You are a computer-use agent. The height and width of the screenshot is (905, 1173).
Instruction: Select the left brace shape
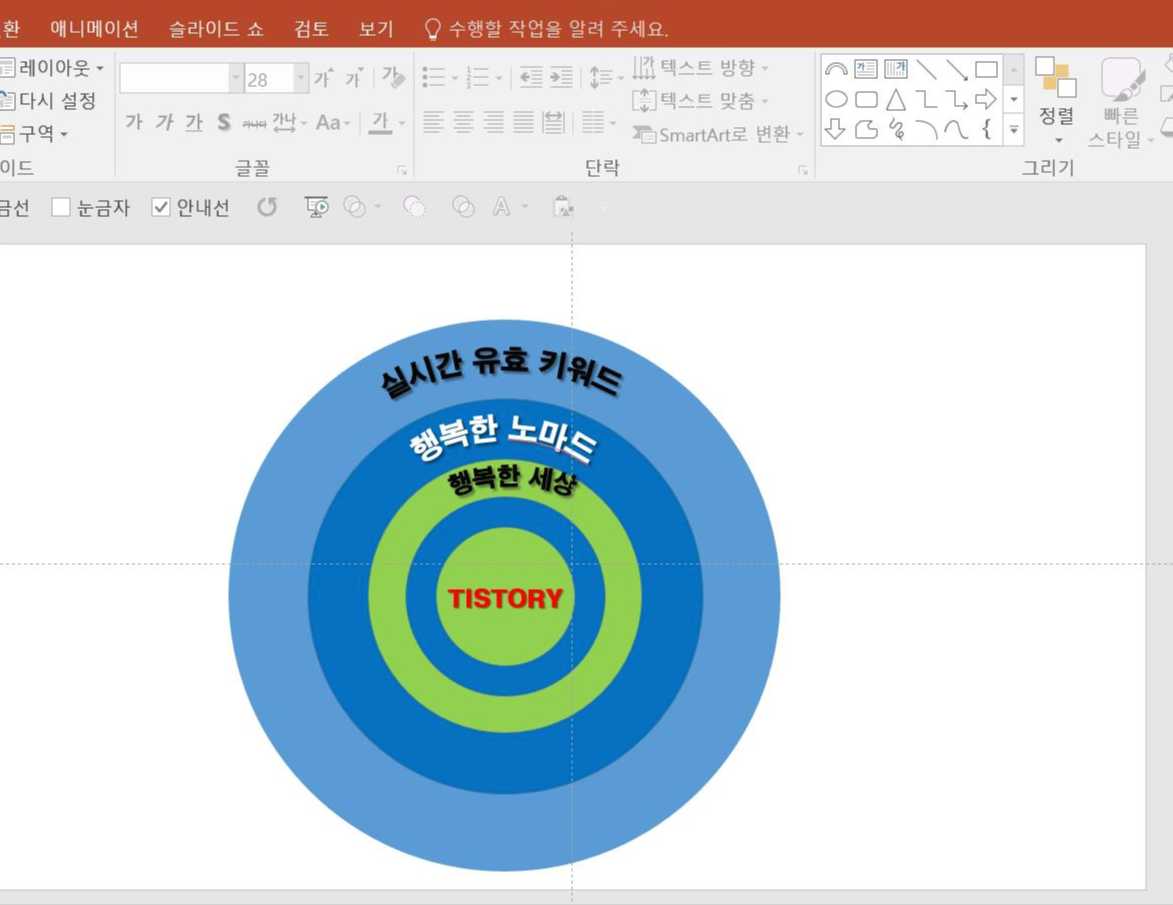987,129
